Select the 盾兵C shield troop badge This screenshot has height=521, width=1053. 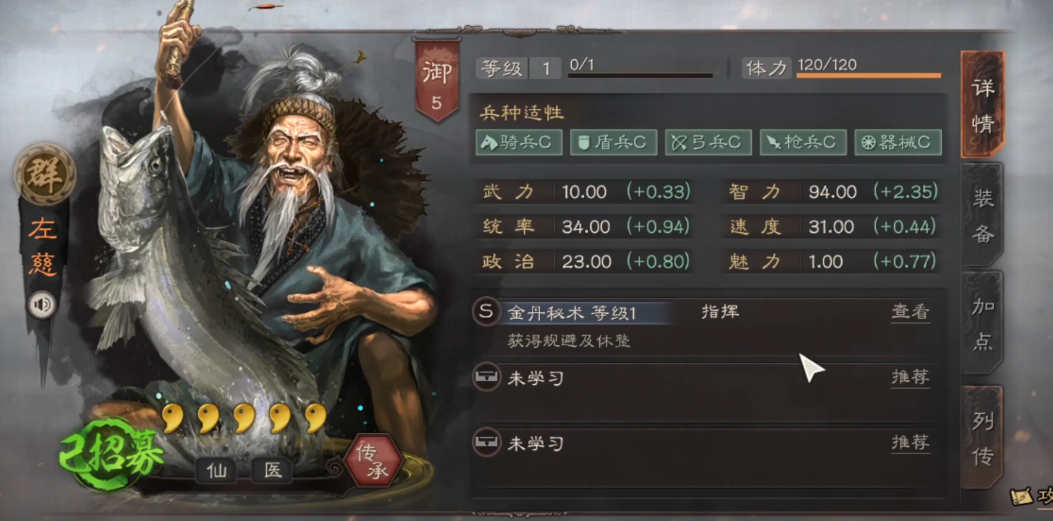[x=613, y=142]
